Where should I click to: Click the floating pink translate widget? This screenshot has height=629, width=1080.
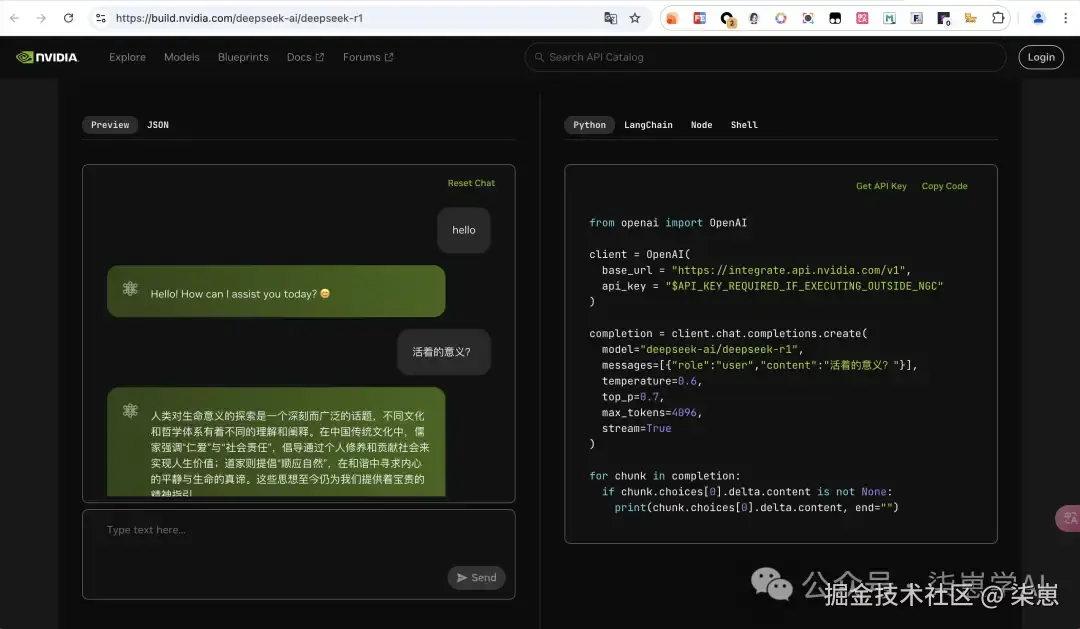[1068, 518]
